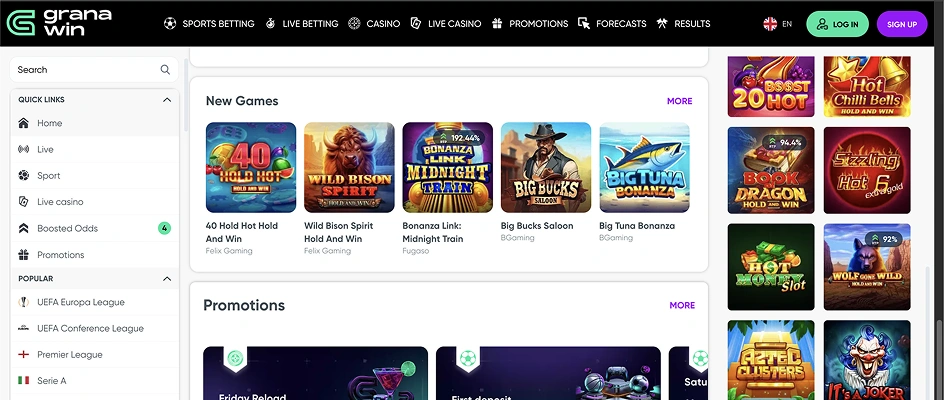Open the 20 Boost Hot game tile
The height and width of the screenshot is (400, 944).
click(x=771, y=87)
